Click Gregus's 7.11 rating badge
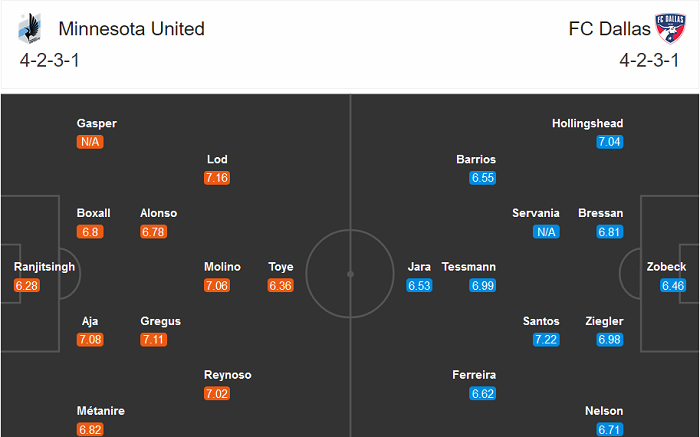Viewport: 700px width, 437px height. point(154,340)
